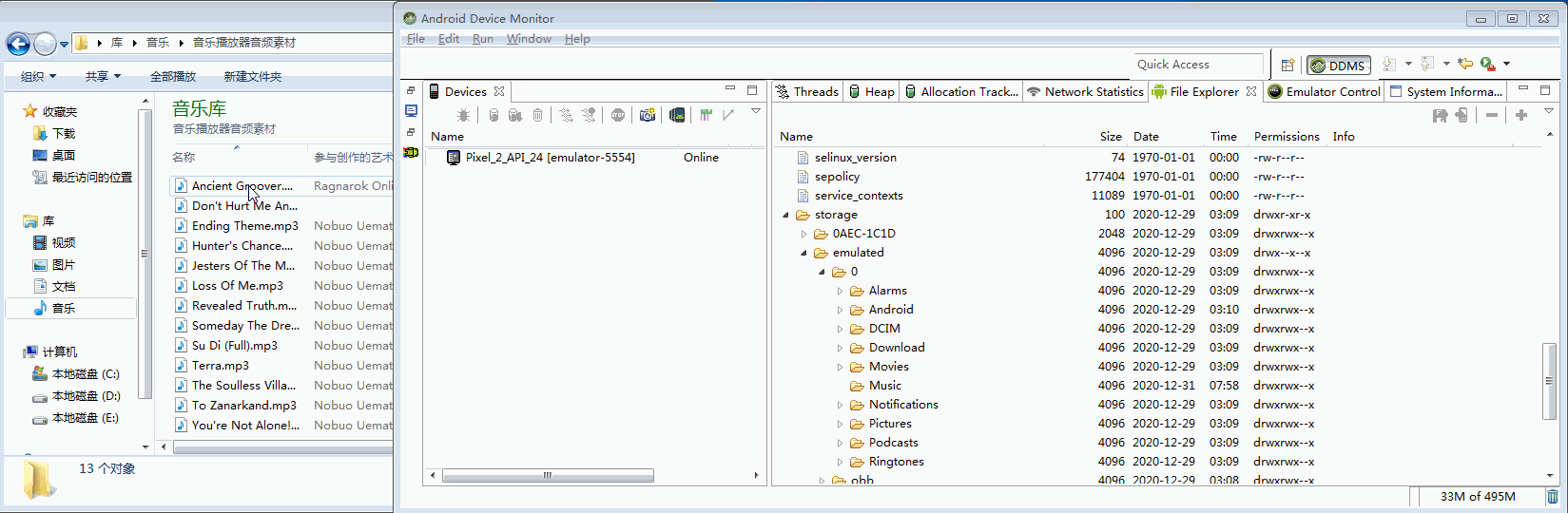The height and width of the screenshot is (513, 1568).
Task: Open dropdown next to run external tools
Action: click(x=1507, y=64)
